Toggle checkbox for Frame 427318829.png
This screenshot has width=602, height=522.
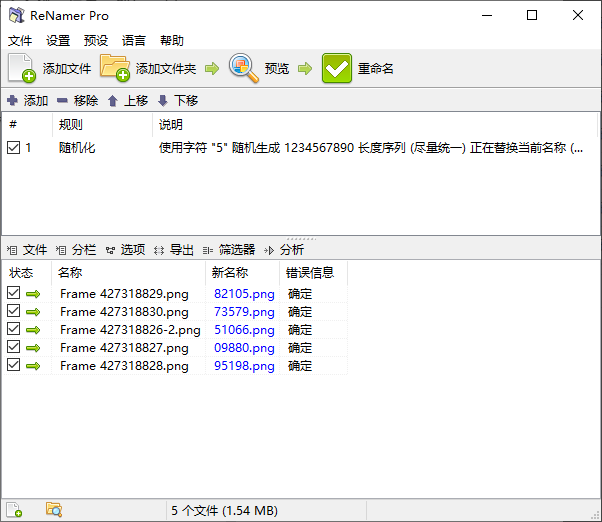tap(13, 292)
